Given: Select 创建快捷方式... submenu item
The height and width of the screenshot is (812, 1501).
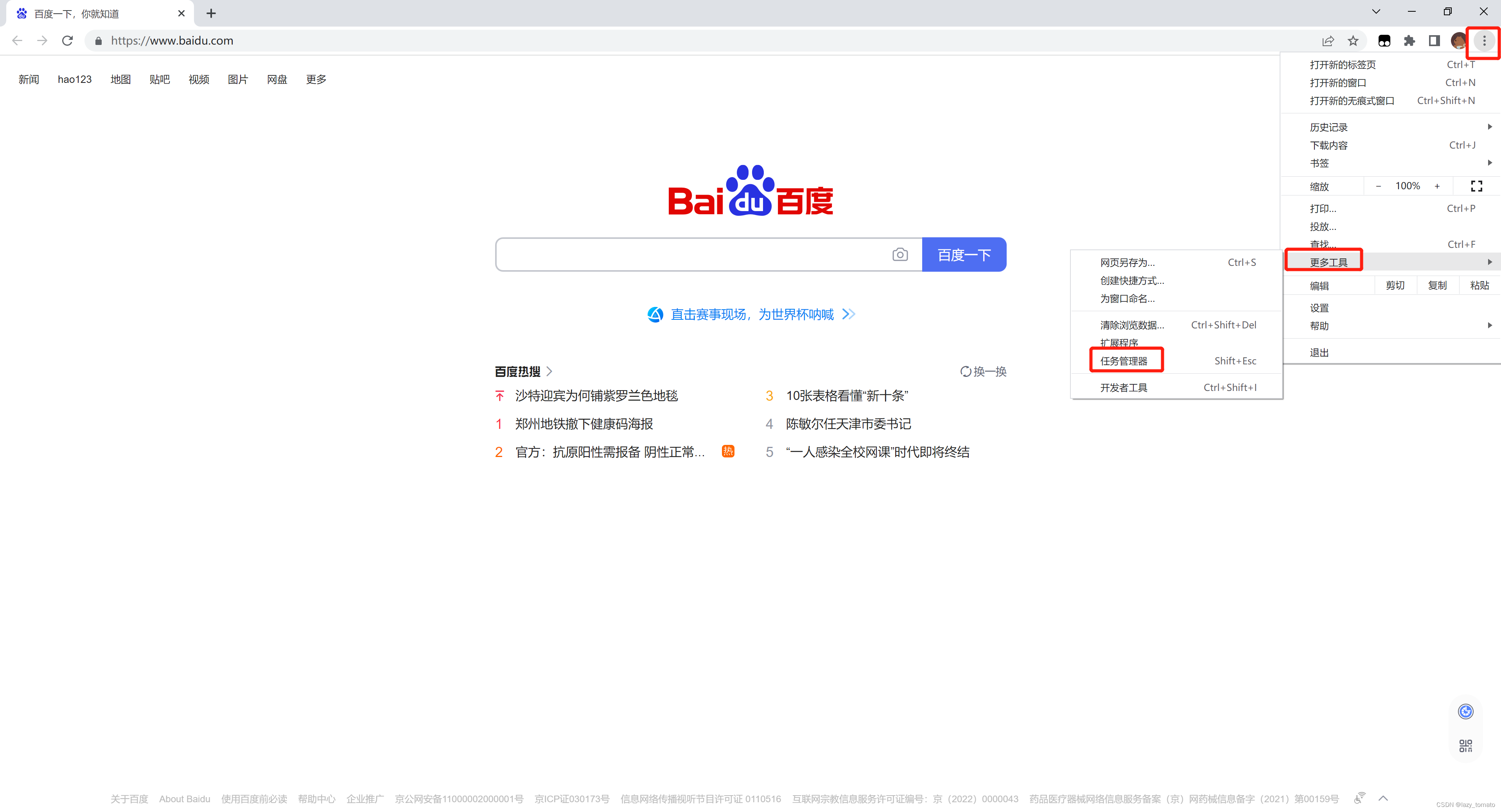Looking at the screenshot, I should 1176,281.
